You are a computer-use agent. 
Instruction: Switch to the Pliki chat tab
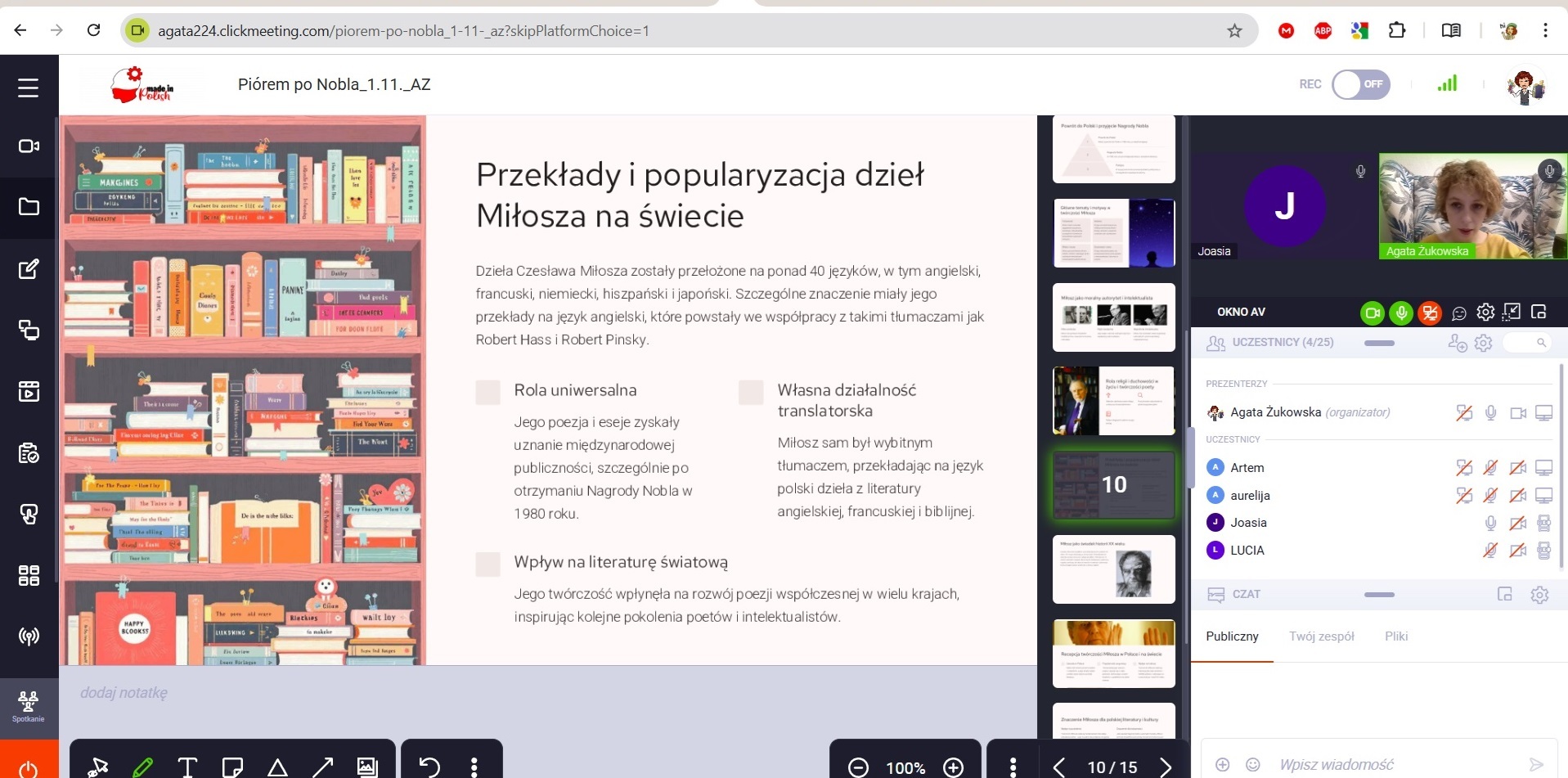click(x=1396, y=636)
